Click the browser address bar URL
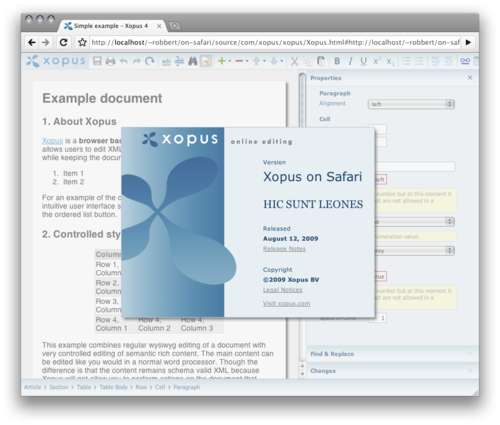The width and height of the screenshot is (500, 425). coord(275,42)
